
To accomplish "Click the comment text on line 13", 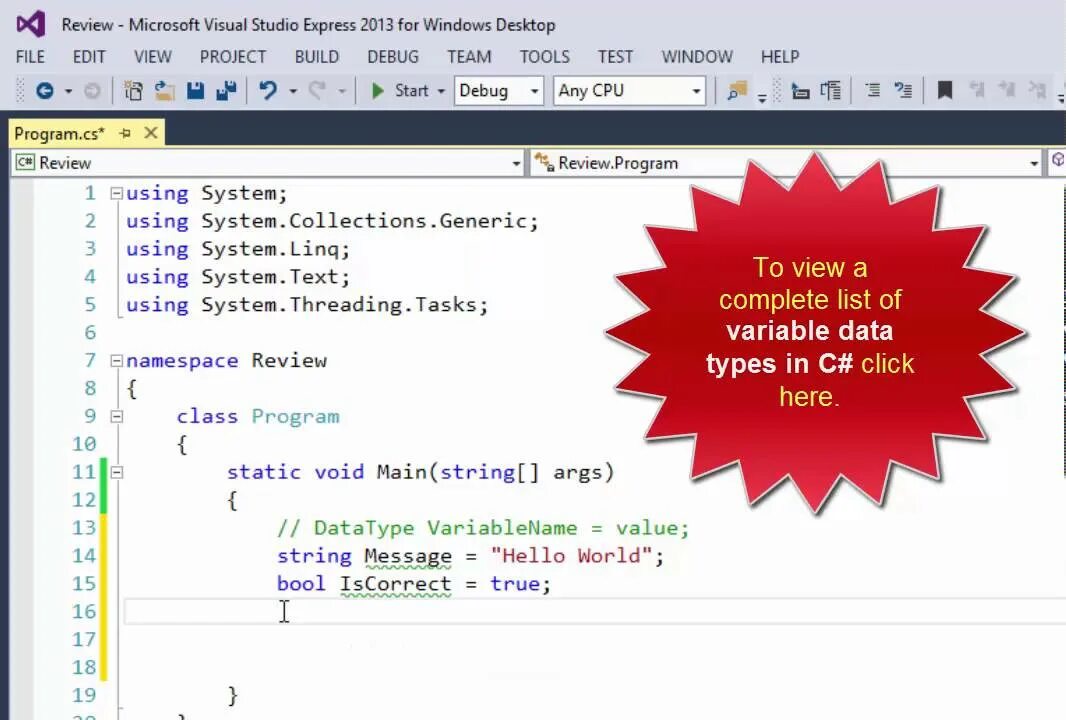I will click(483, 528).
